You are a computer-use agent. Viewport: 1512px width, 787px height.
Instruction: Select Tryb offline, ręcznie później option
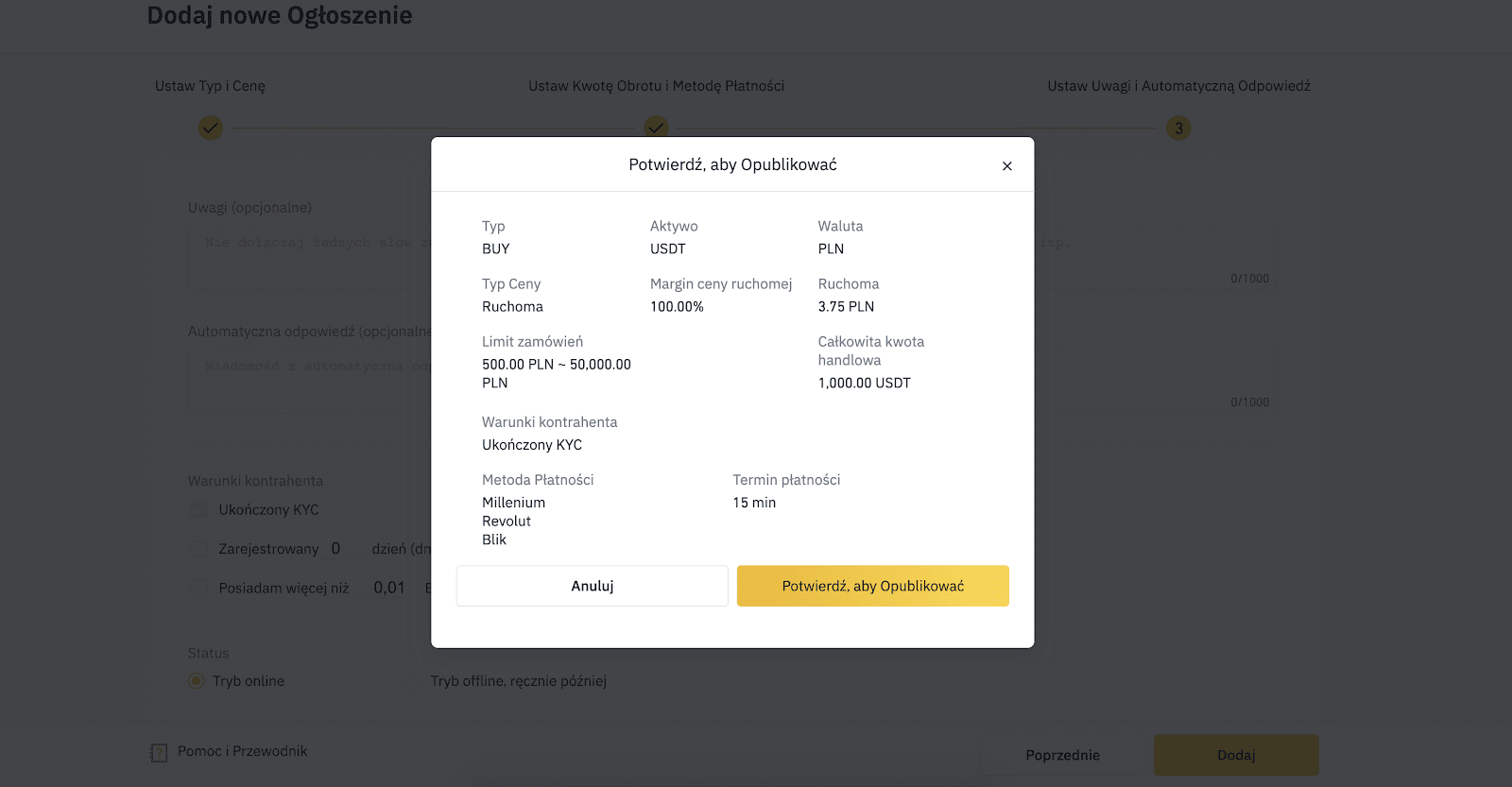pyautogui.click(x=519, y=681)
